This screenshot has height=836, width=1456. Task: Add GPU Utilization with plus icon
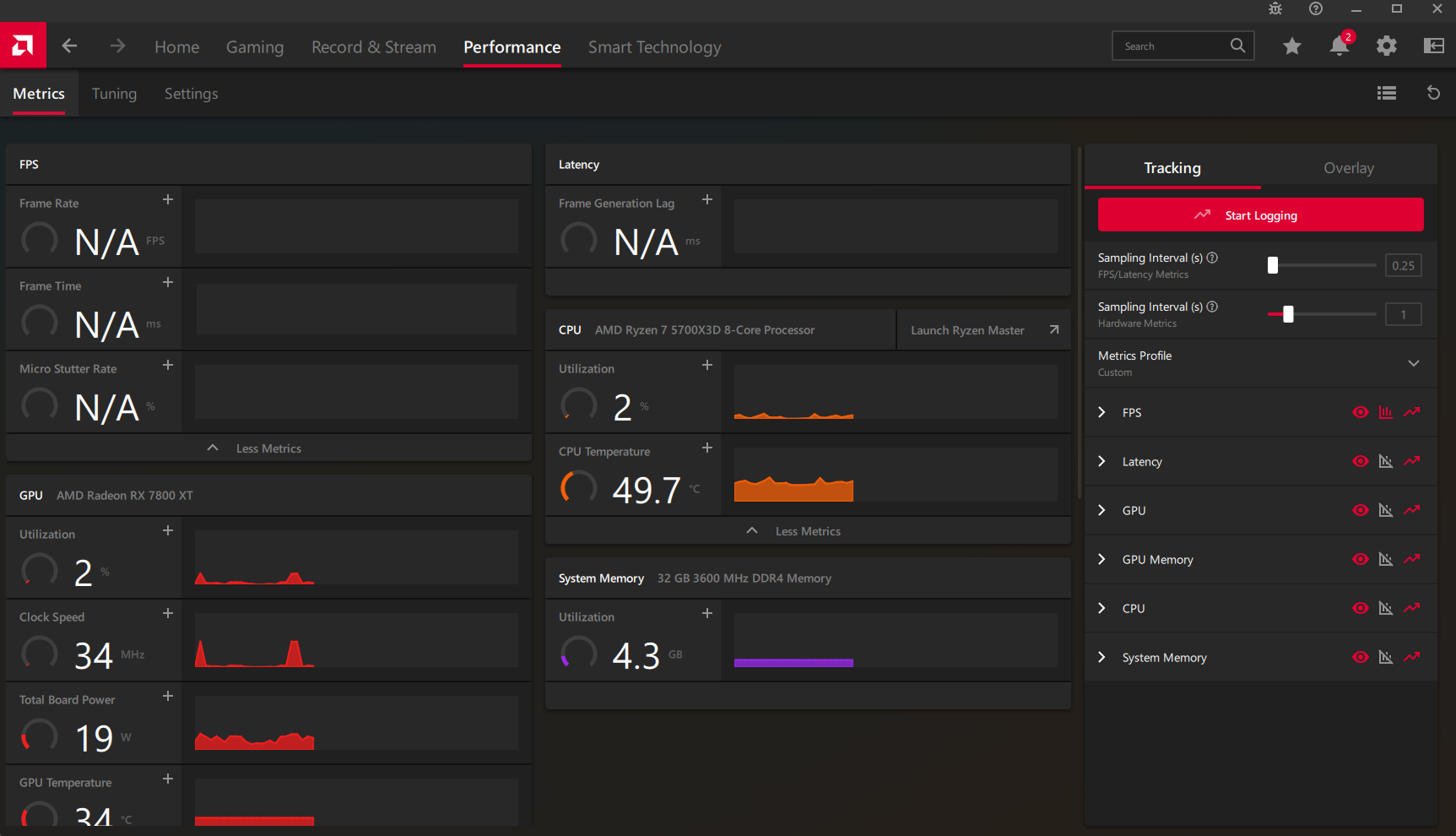coord(168,530)
